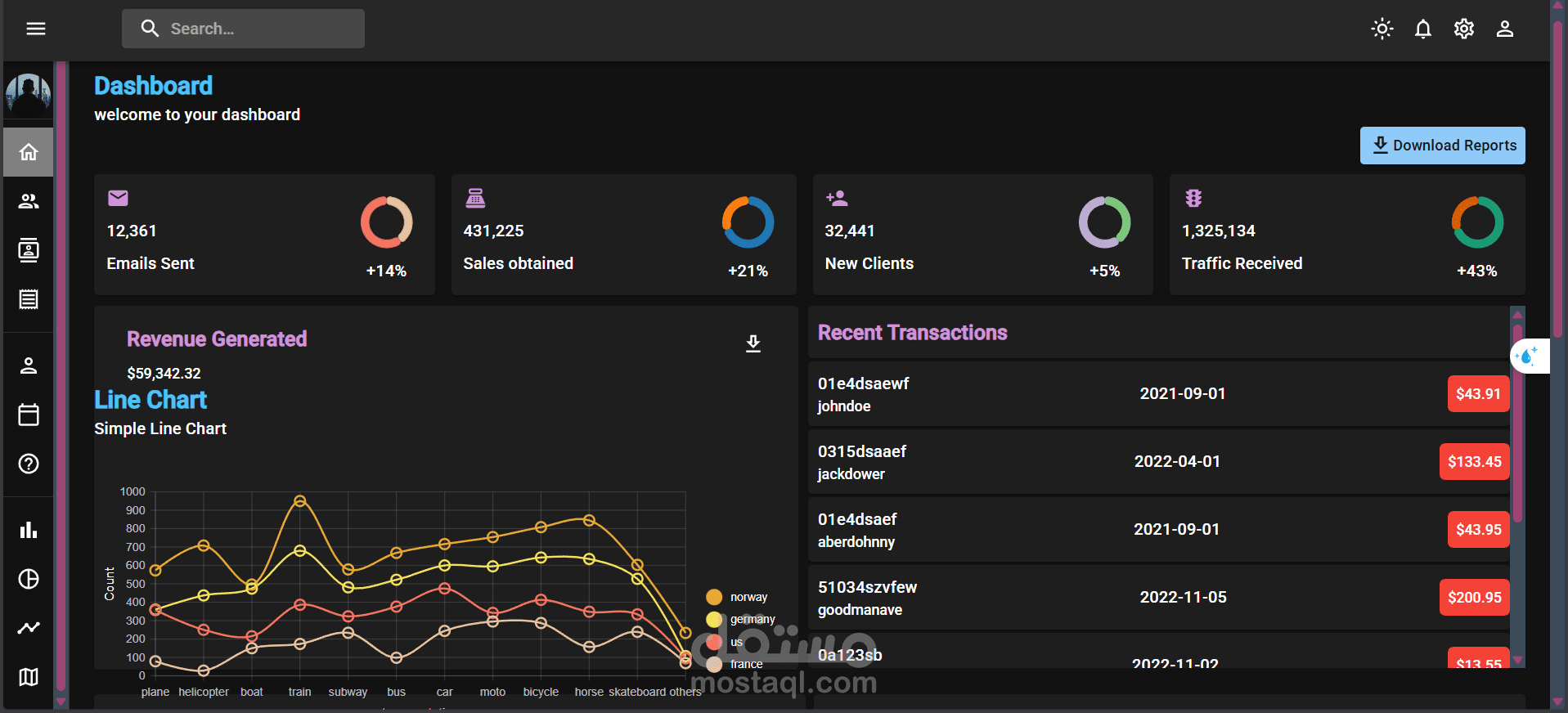Click the Emails Sent progress ring
Image resolution: width=1568 pixels, height=713 pixels.
pos(387,222)
